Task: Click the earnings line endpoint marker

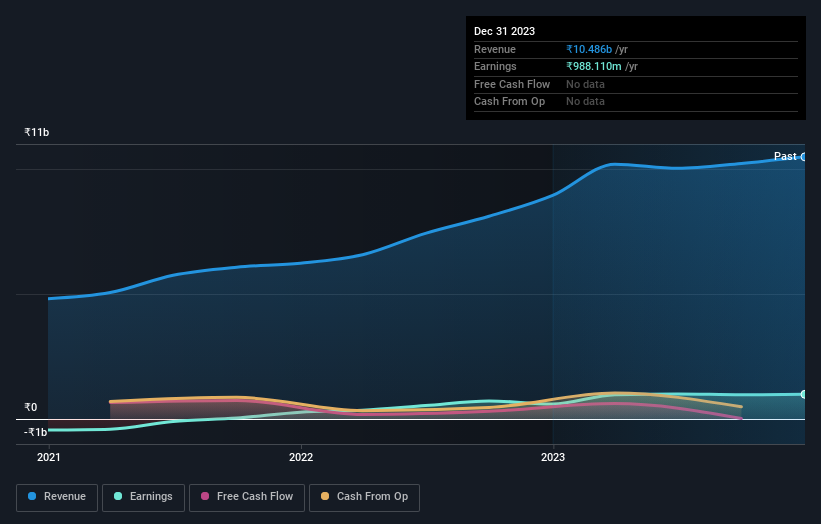Action: [804, 394]
